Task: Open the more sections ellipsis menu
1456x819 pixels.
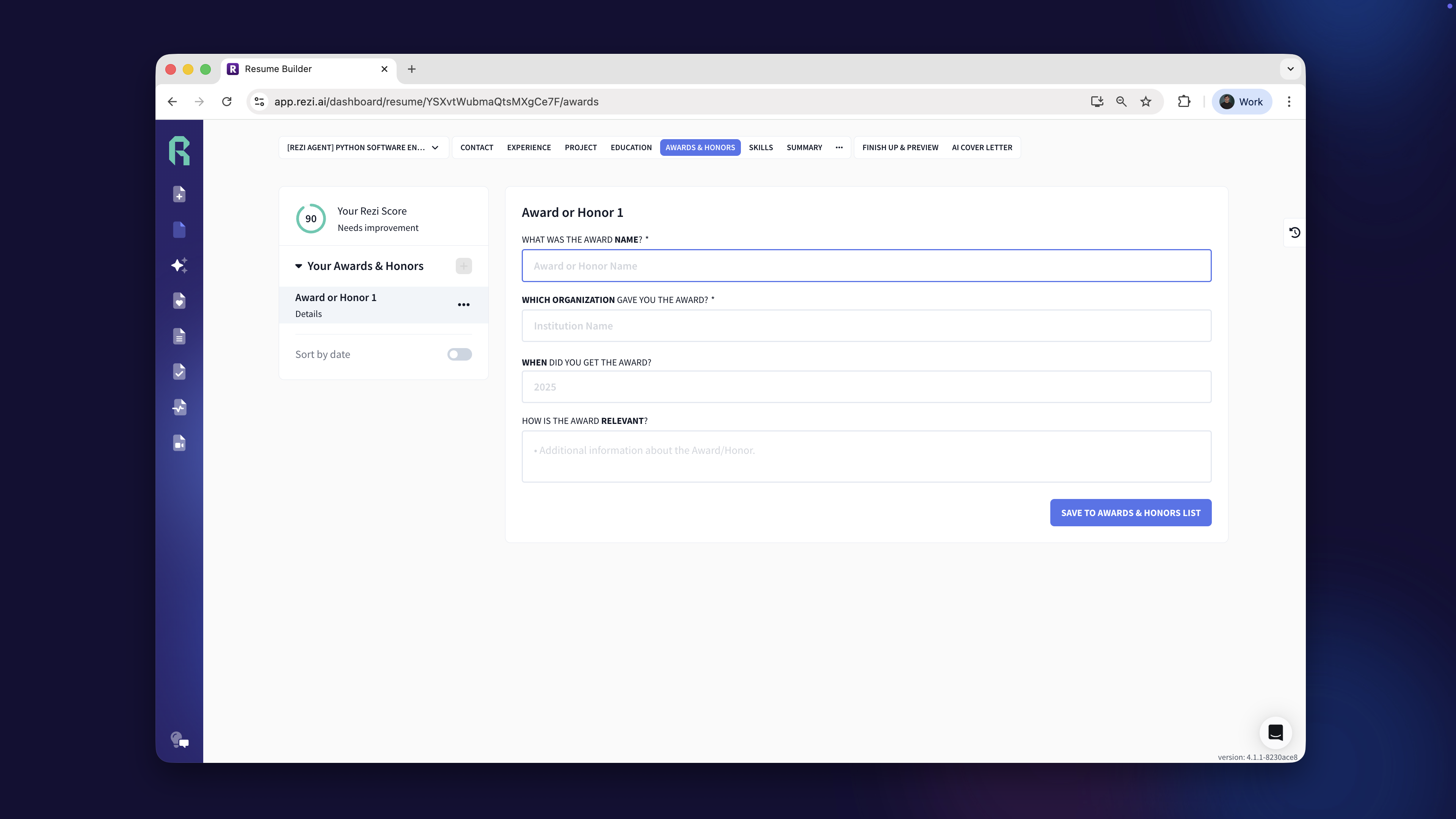Action: point(839,147)
